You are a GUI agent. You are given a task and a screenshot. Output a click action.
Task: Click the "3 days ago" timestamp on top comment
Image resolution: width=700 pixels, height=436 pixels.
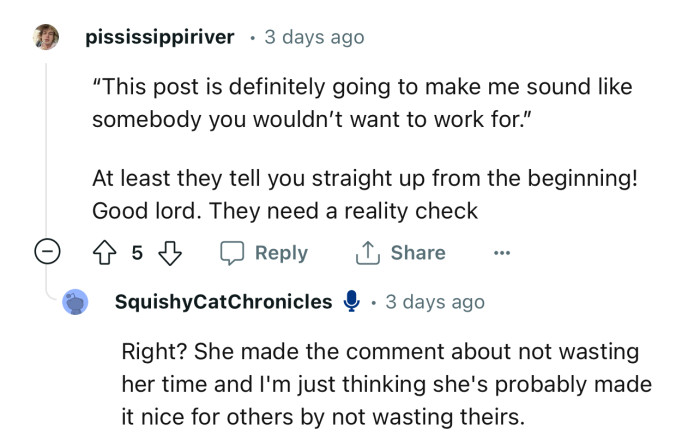pos(313,38)
